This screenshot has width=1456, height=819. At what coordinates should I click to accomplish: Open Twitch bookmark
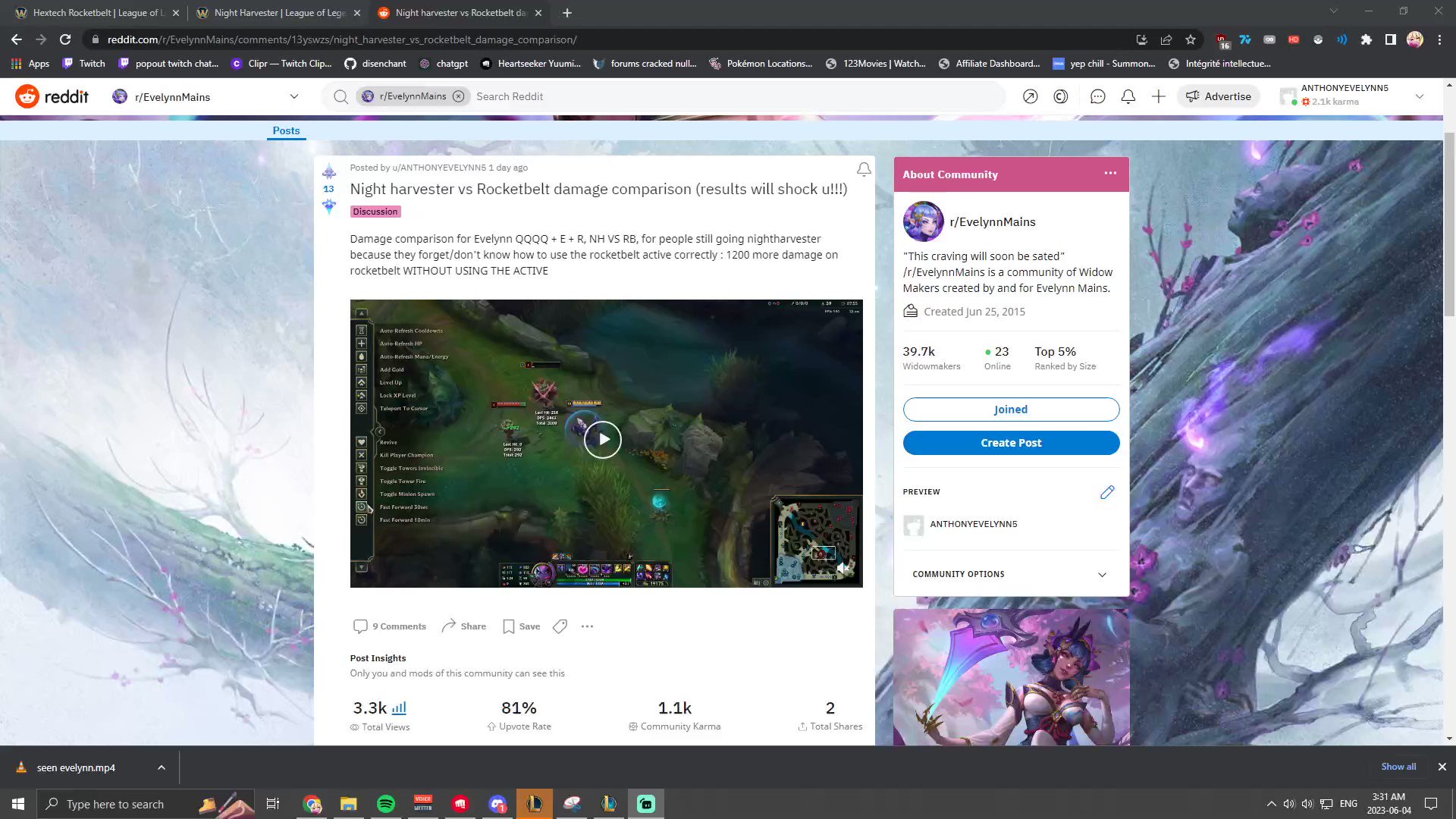[83, 64]
